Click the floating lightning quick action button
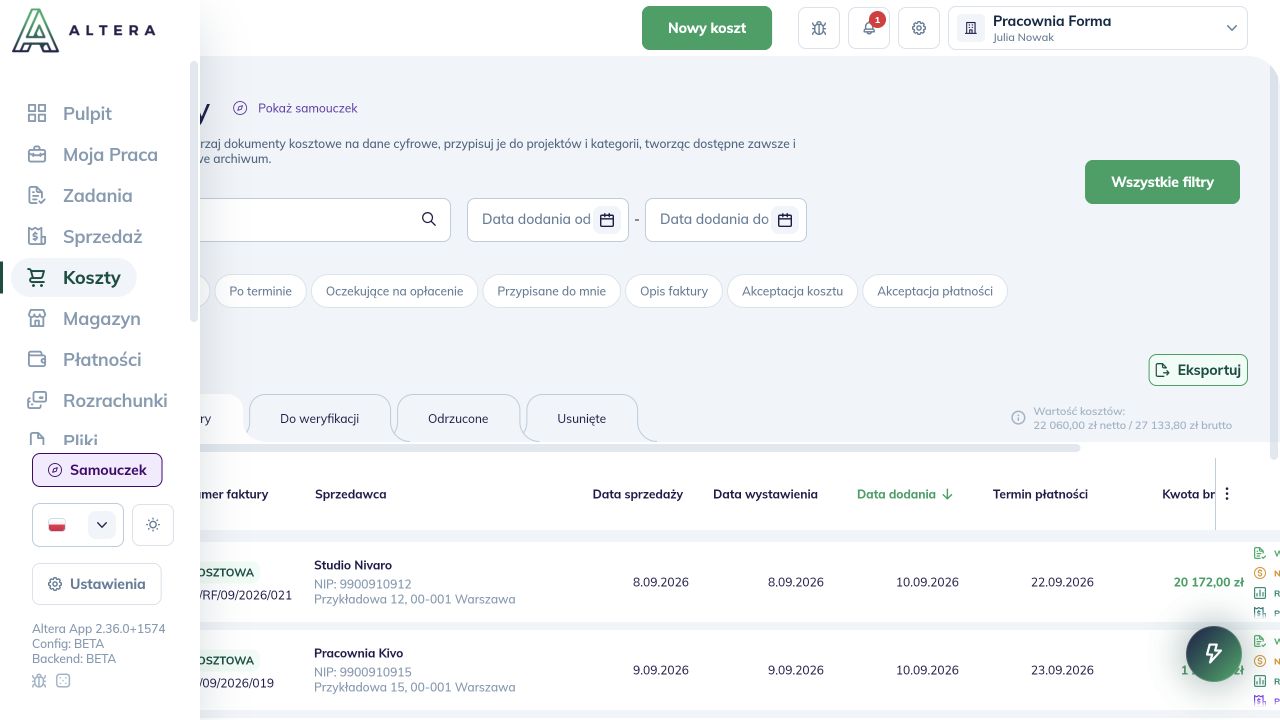Screen dimensions: 1280x720 1214,654
